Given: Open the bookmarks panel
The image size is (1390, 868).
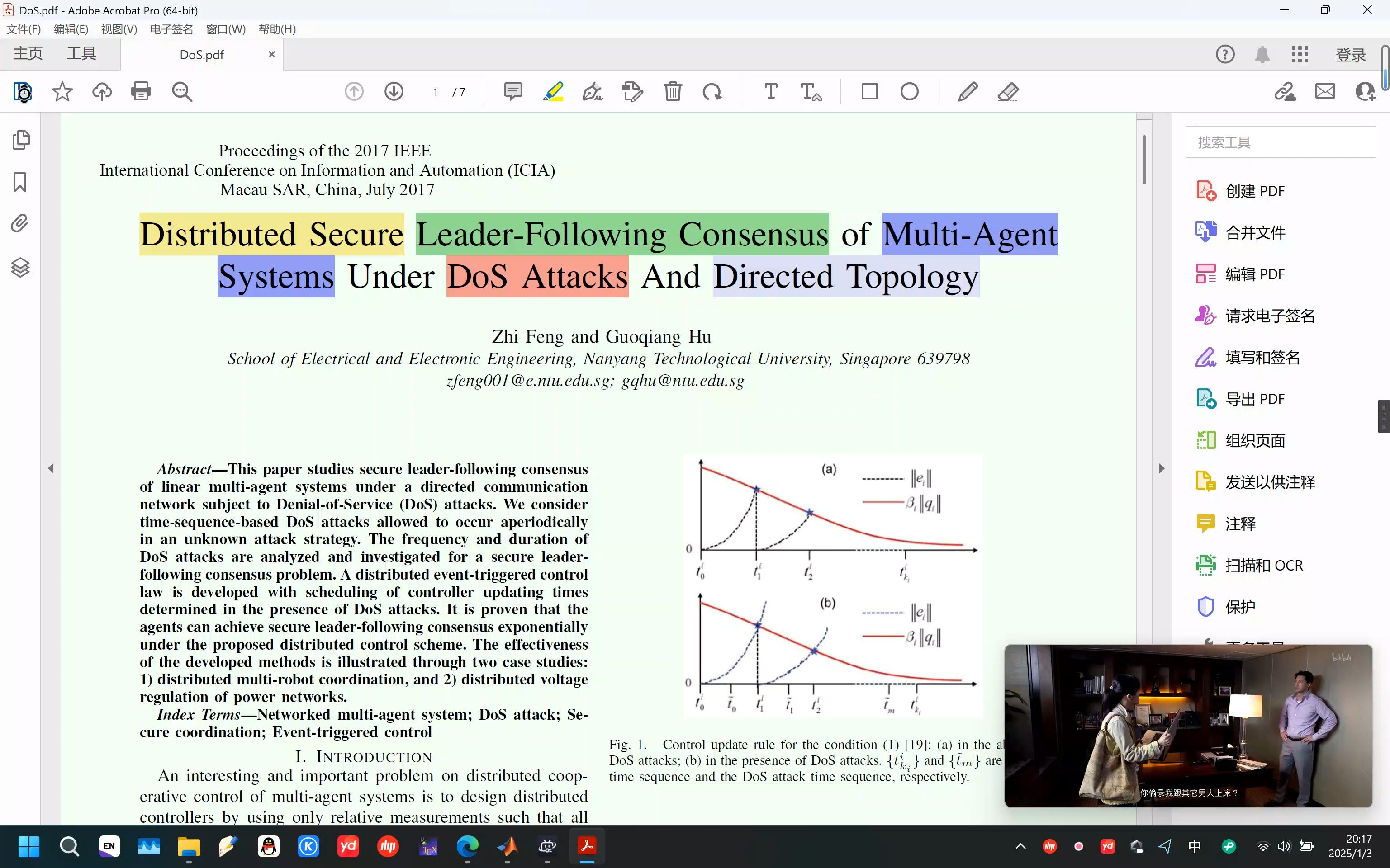Looking at the screenshot, I should (x=20, y=182).
